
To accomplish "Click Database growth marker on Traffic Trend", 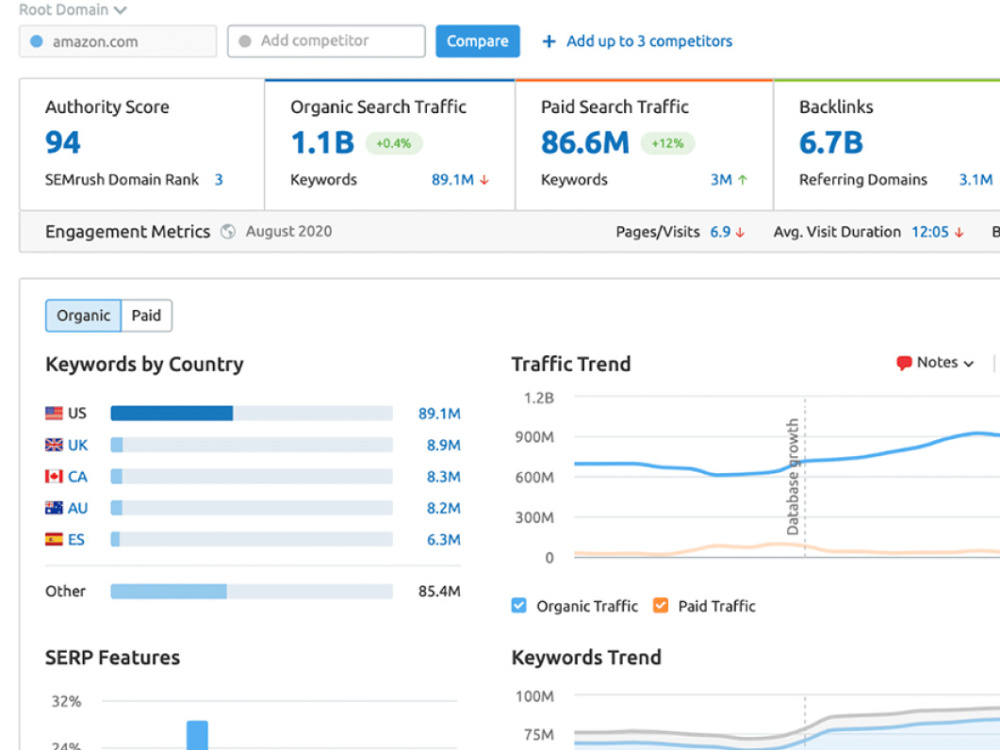I will click(x=793, y=476).
